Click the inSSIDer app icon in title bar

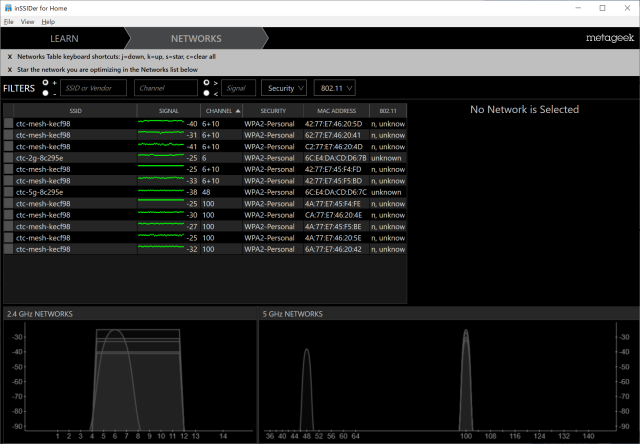(8, 8)
